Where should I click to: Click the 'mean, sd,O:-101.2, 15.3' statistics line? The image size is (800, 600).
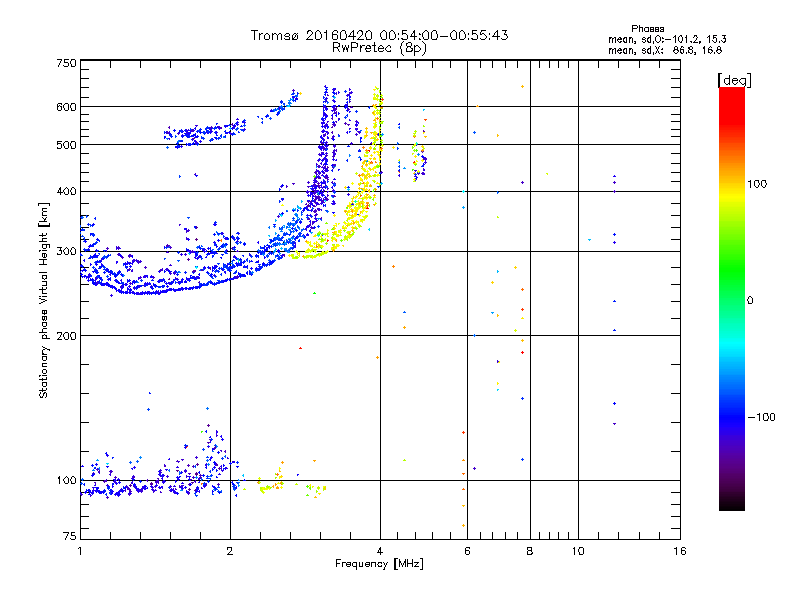click(x=667, y=39)
